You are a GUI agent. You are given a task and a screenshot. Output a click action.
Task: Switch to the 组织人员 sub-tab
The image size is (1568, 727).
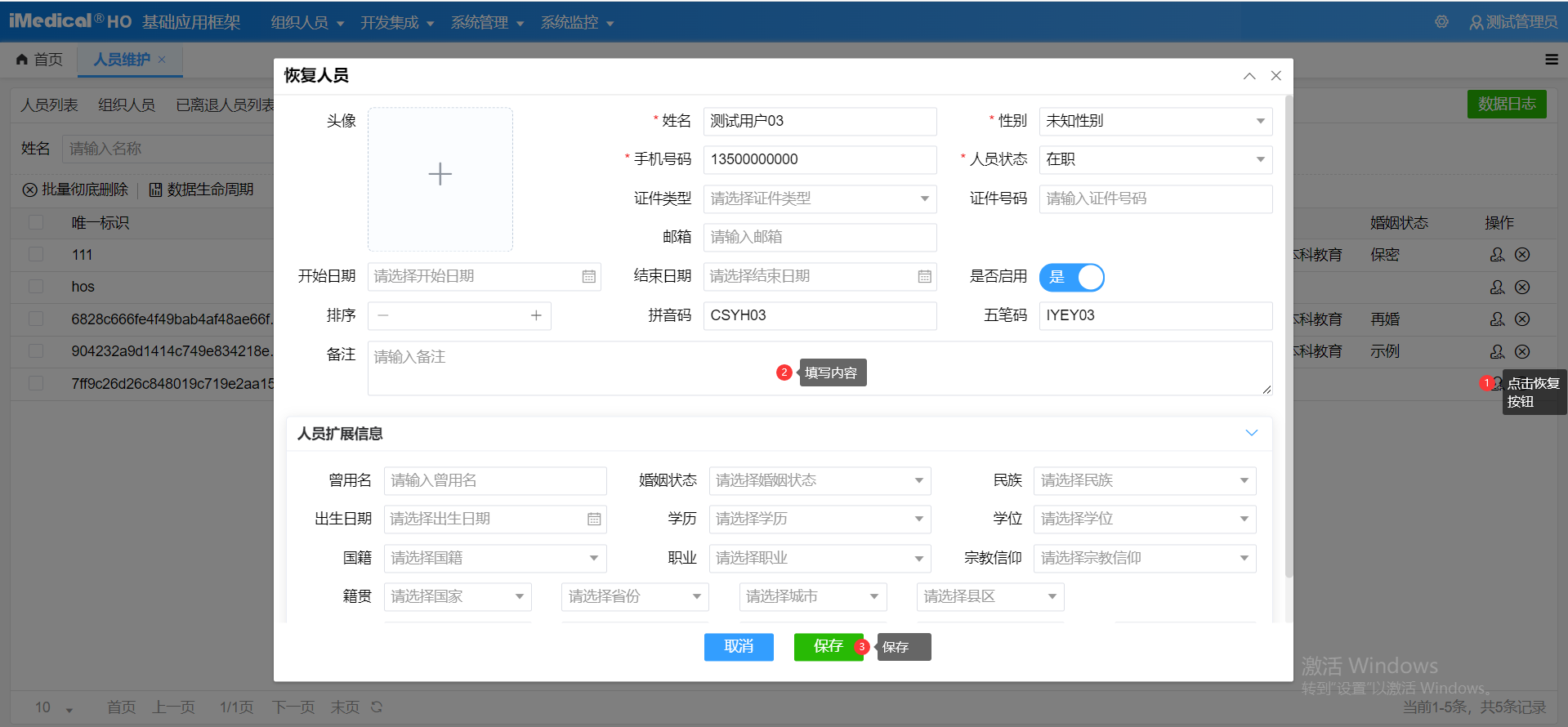(127, 105)
